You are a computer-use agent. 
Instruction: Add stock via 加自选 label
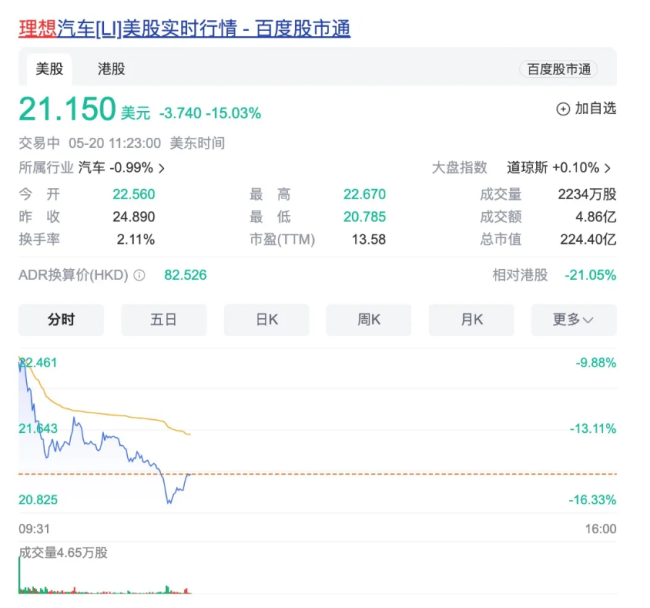pos(595,109)
